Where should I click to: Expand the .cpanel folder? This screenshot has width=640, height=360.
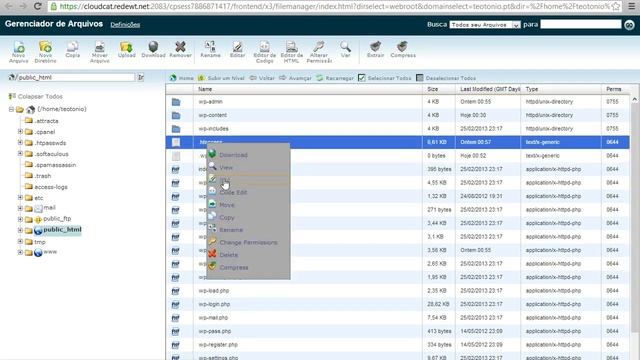pos(20,132)
